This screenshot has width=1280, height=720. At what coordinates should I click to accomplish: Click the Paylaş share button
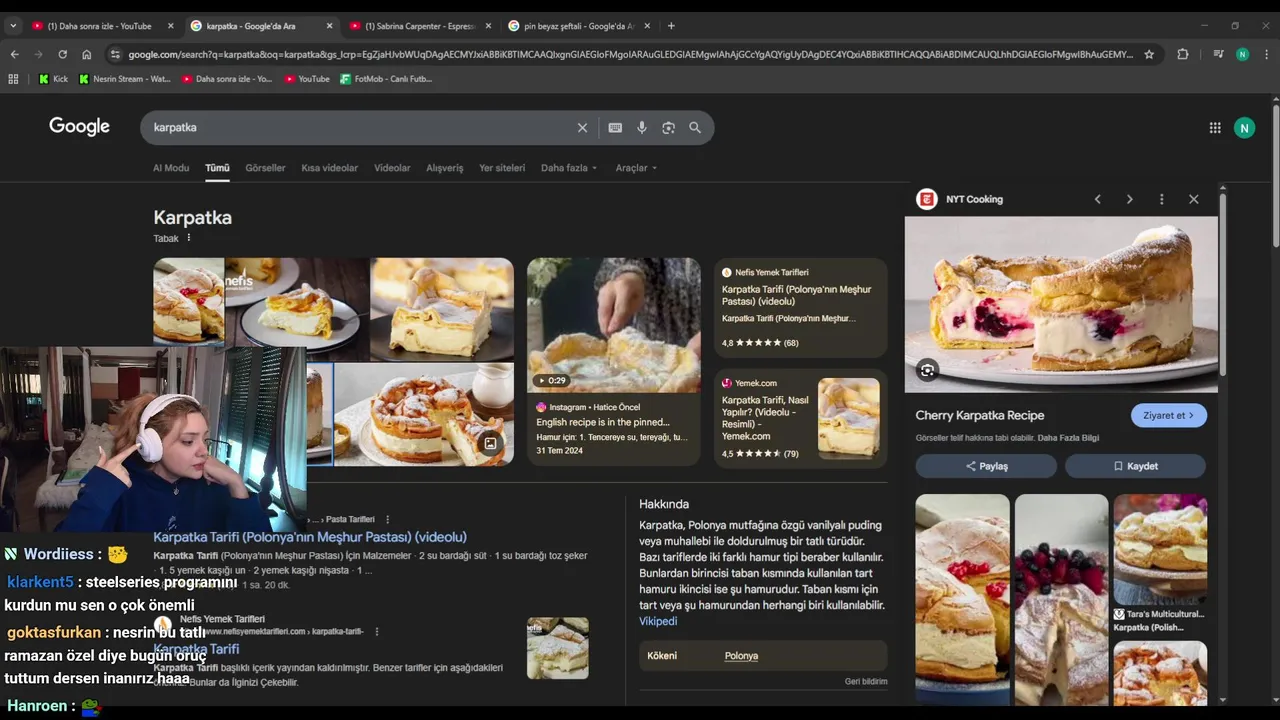986,466
